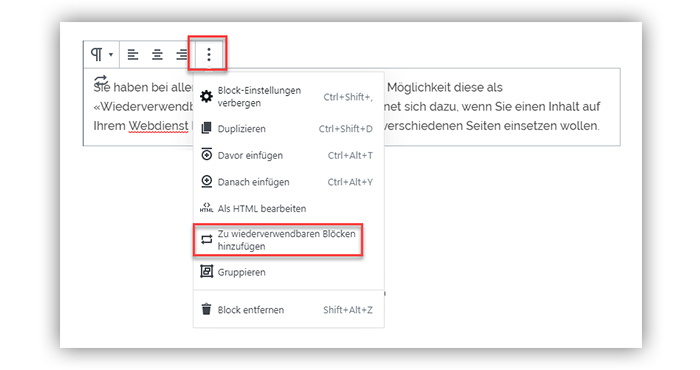
Task: Choose Block-Einstellungen verbergen
Action: (288, 97)
